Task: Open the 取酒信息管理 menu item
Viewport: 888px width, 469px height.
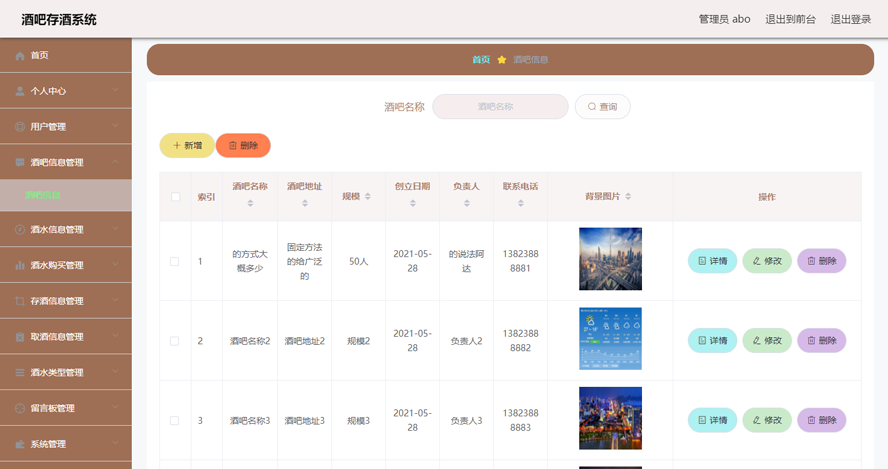Action: pos(65,337)
